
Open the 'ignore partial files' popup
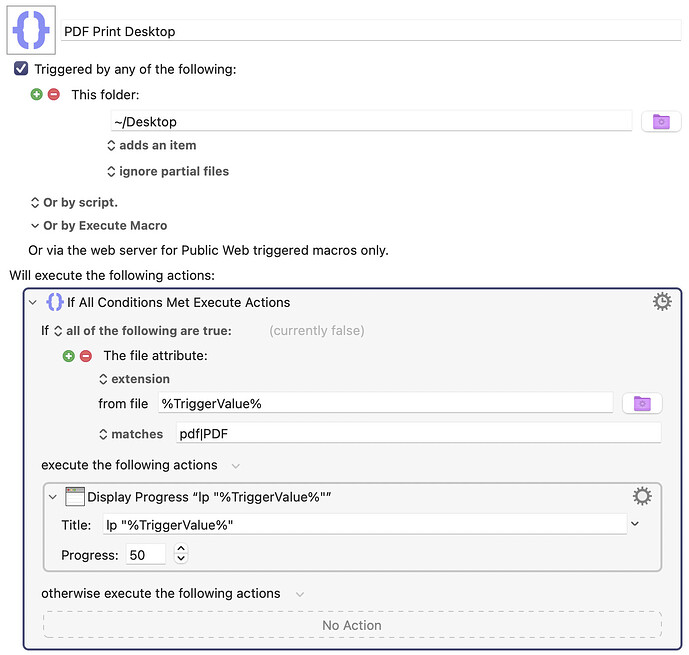click(168, 171)
